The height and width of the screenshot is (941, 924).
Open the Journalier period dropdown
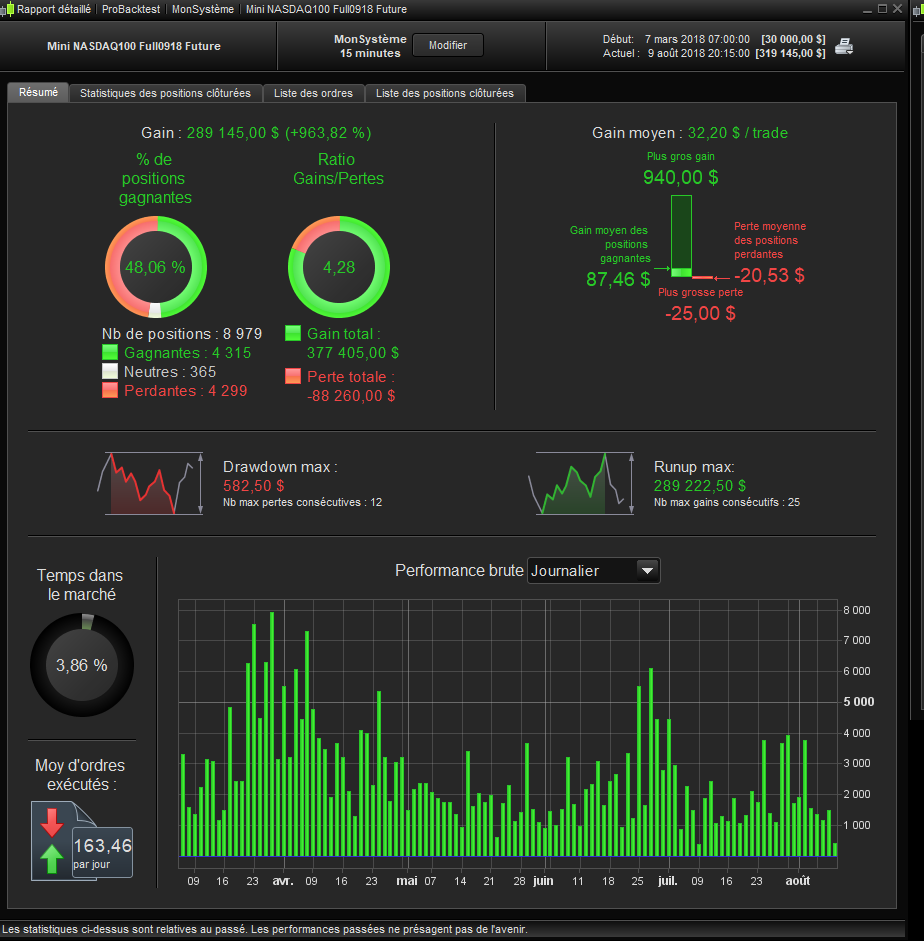593,571
